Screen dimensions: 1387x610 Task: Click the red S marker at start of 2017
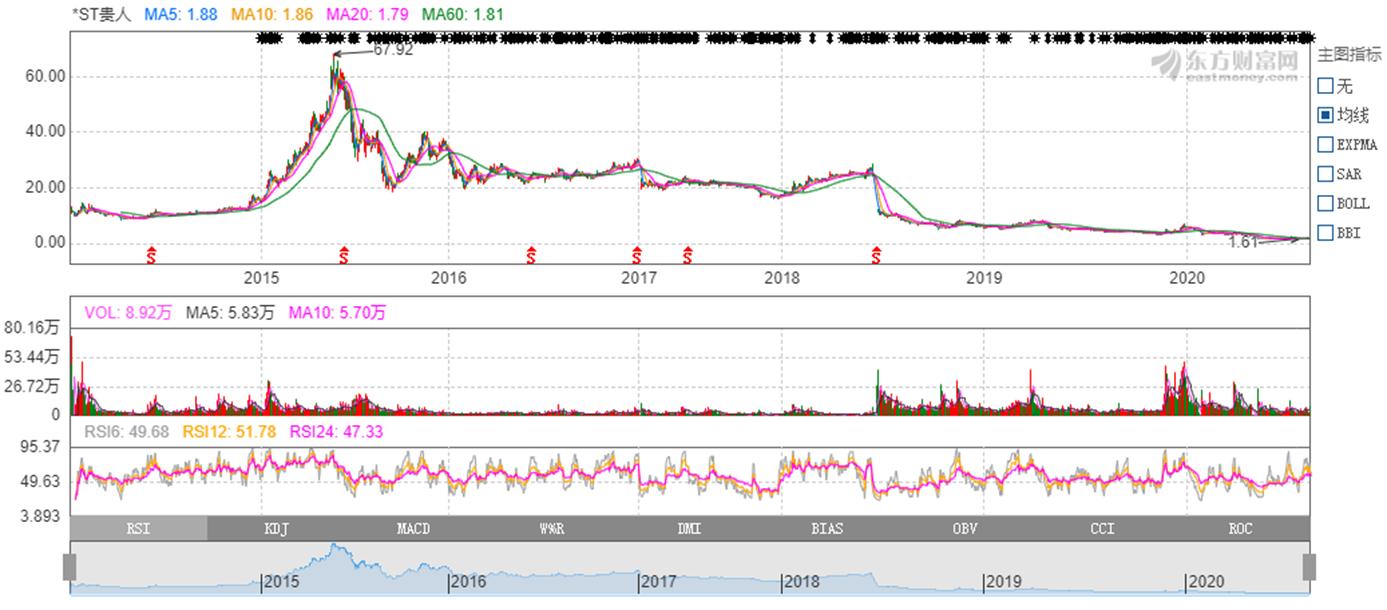pos(636,254)
